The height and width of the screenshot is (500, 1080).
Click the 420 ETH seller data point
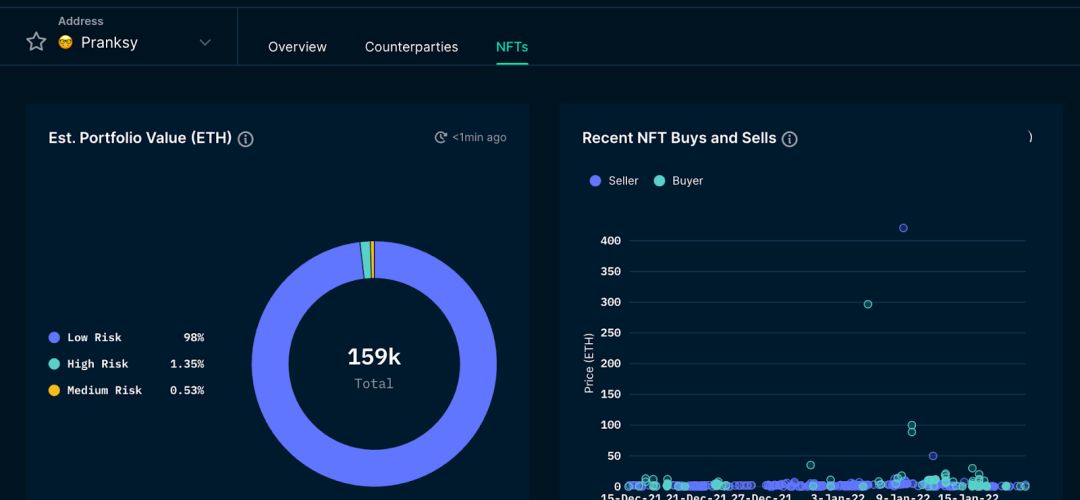point(903,228)
